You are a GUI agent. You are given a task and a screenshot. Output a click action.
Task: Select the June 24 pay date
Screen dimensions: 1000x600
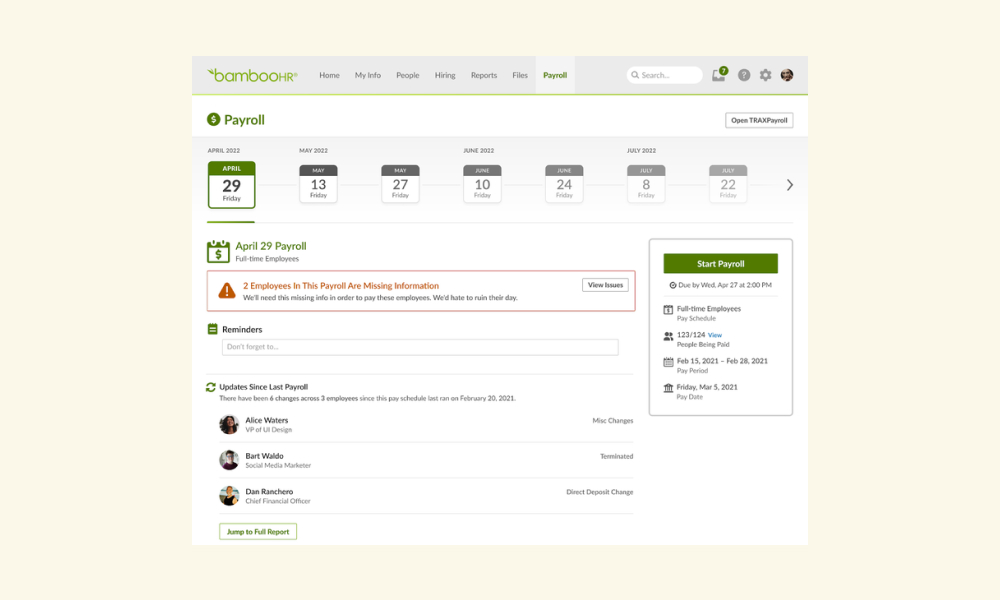click(x=564, y=184)
